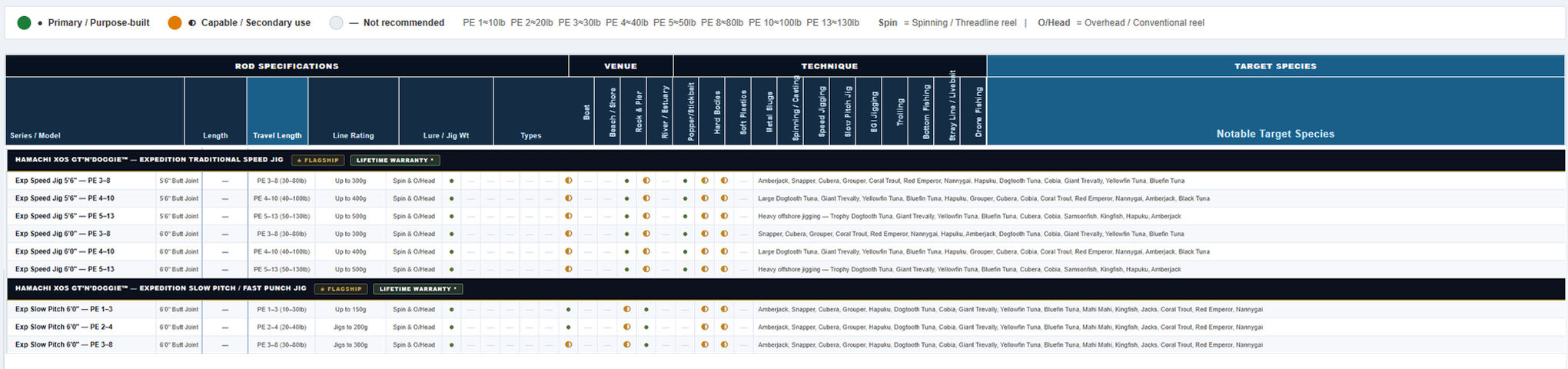Click the orange Capable / Secondary use legend circle

[x=174, y=23]
